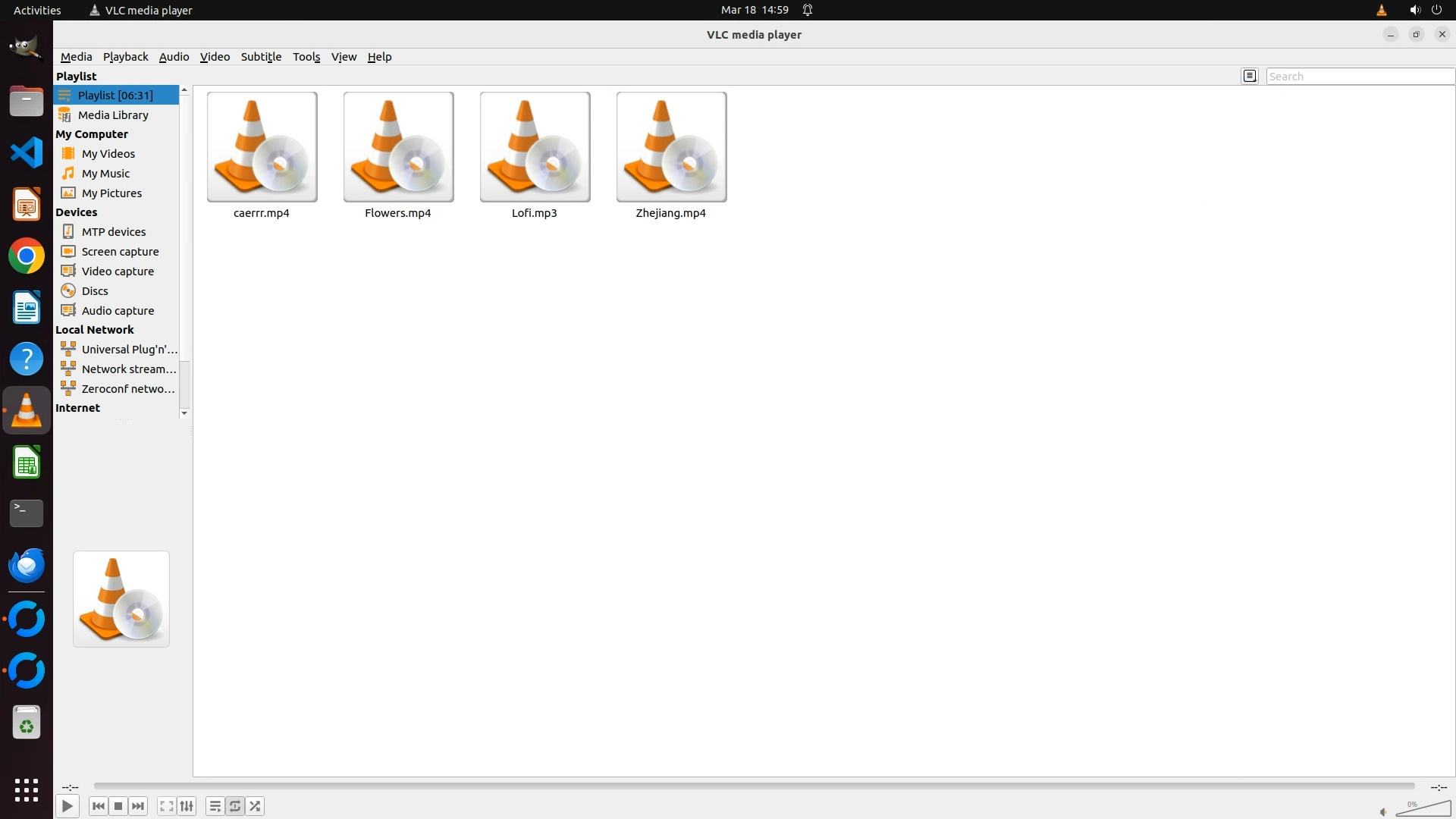Click the playlist Search field
The width and height of the screenshot is (1456, 819).
click(1359, 76)
